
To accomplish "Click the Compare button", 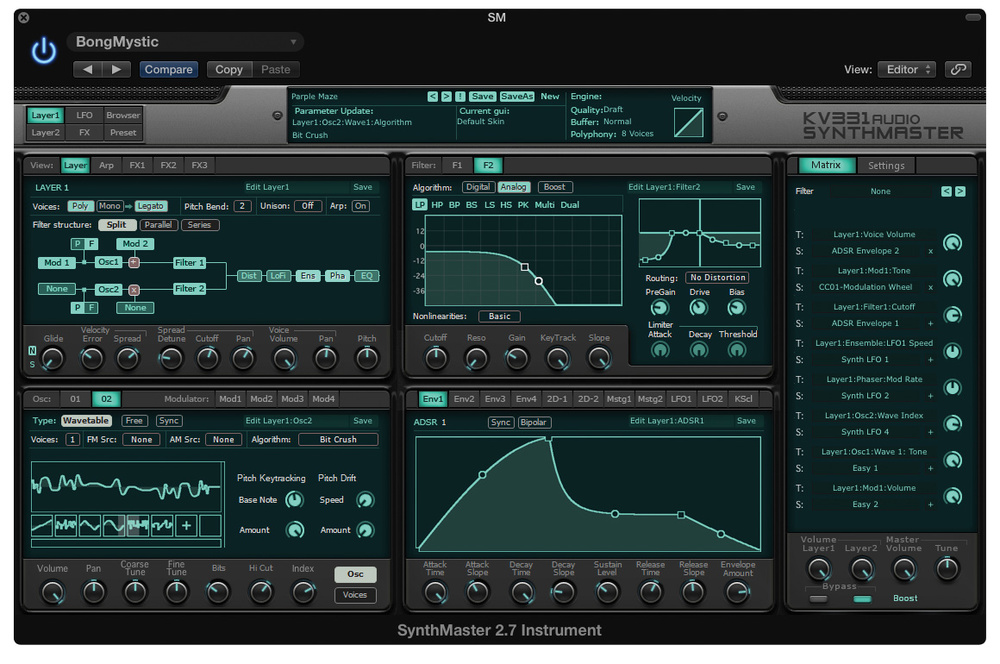I will 168,69.
